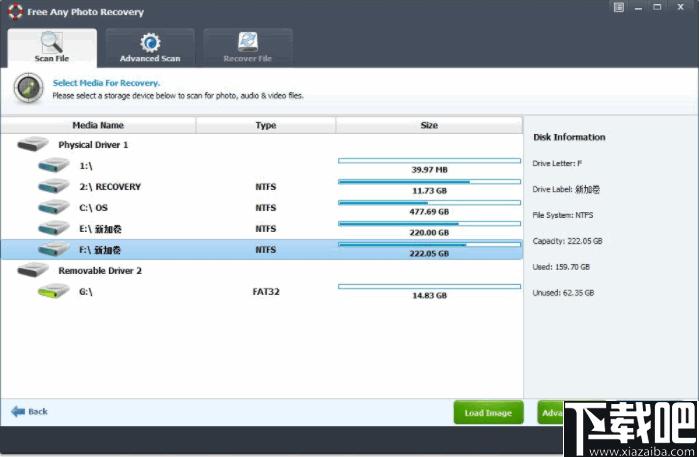Click the Removable Driver 2 disk icon
The height and width of the screenshot is (457, 699).
pyautogui.click(x=33, y=270)
